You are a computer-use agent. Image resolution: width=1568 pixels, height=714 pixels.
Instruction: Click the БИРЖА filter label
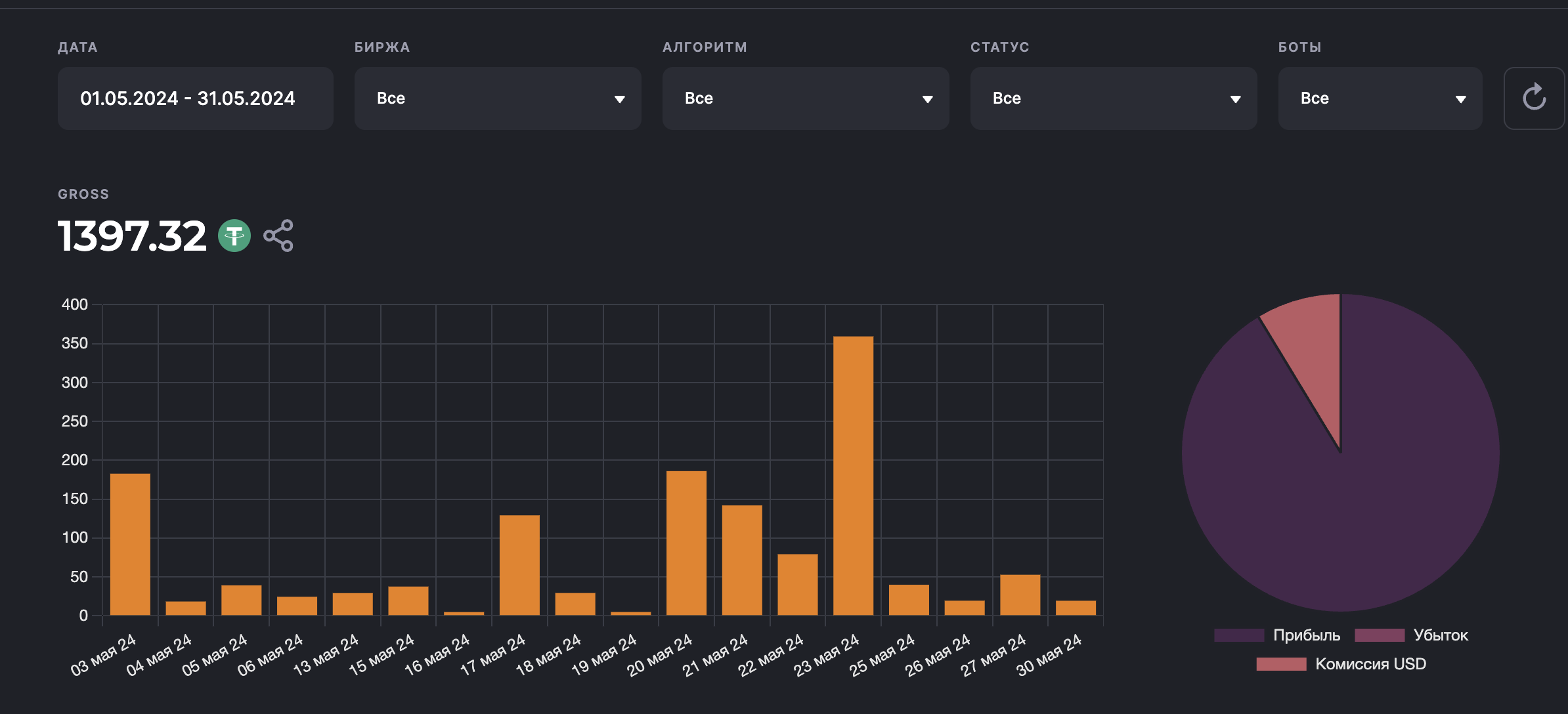tap(382, 47)
